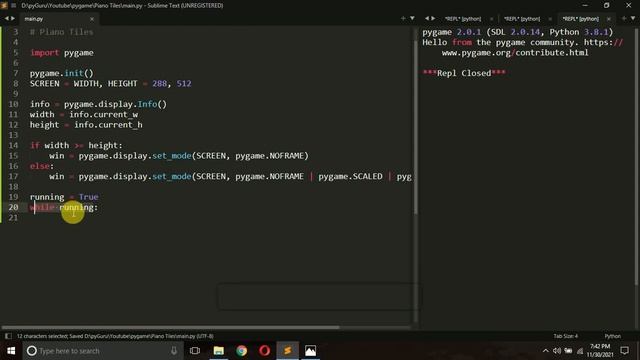Open Google Chrome from the taskbar

(242, 351)
